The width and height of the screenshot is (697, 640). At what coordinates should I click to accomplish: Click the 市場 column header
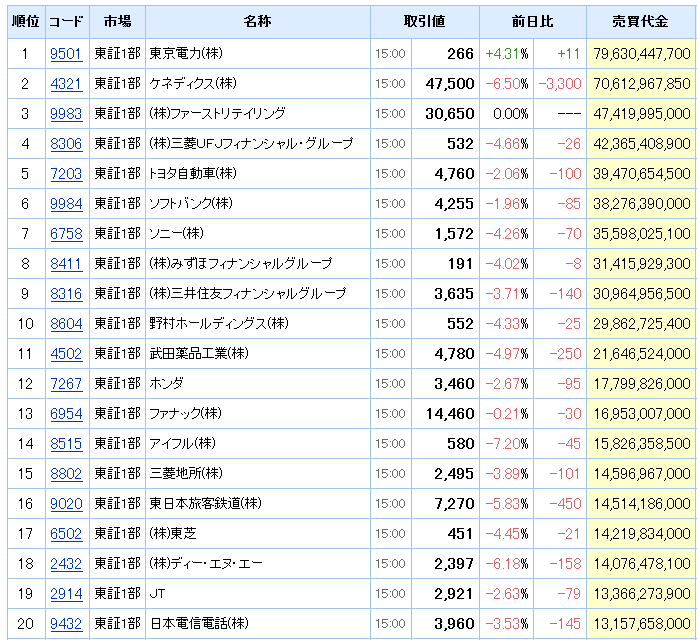click(117, 21)
